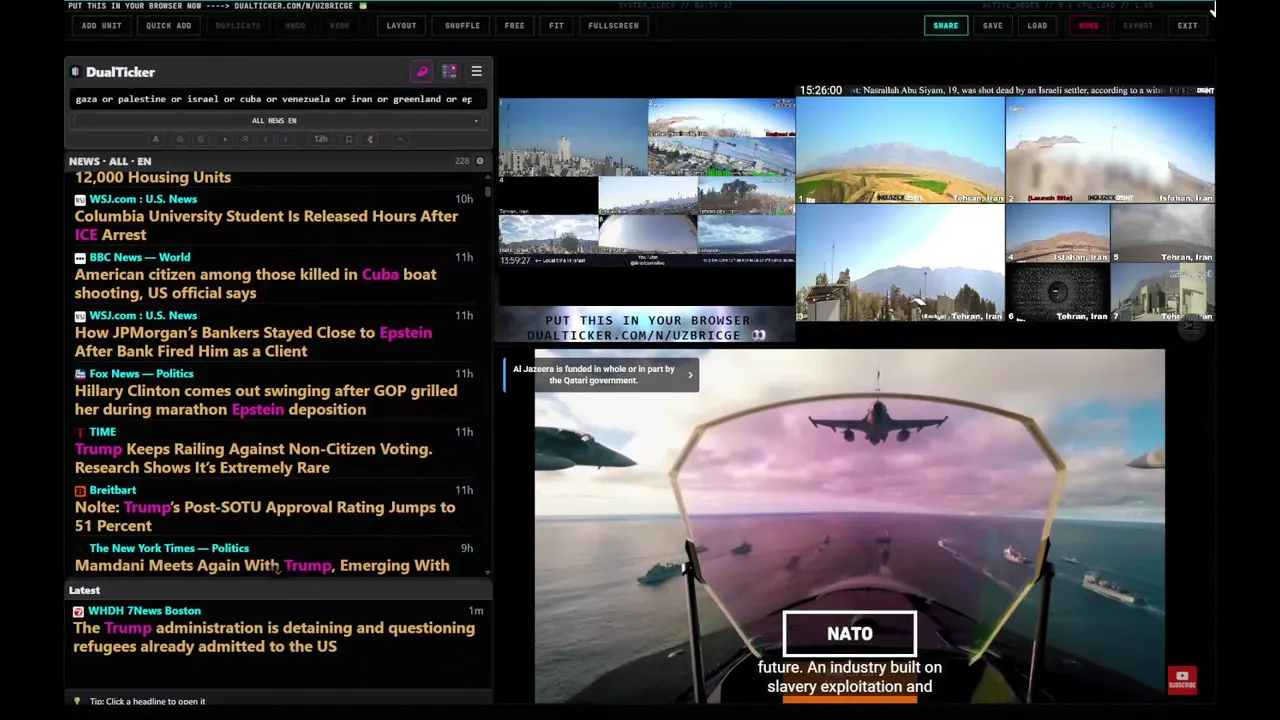Click SAVE in top toolbar
This screenshot has width=1280, height=720.
pos(993,26)
